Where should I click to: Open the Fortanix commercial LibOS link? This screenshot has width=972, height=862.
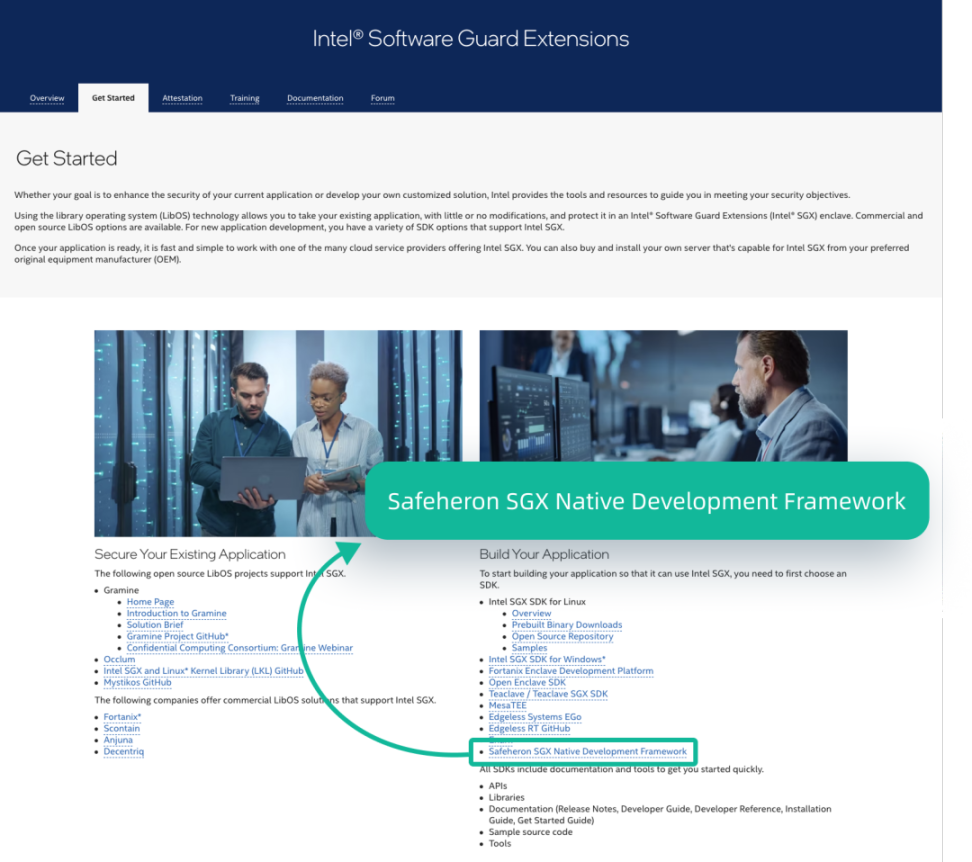pos(122,717)
